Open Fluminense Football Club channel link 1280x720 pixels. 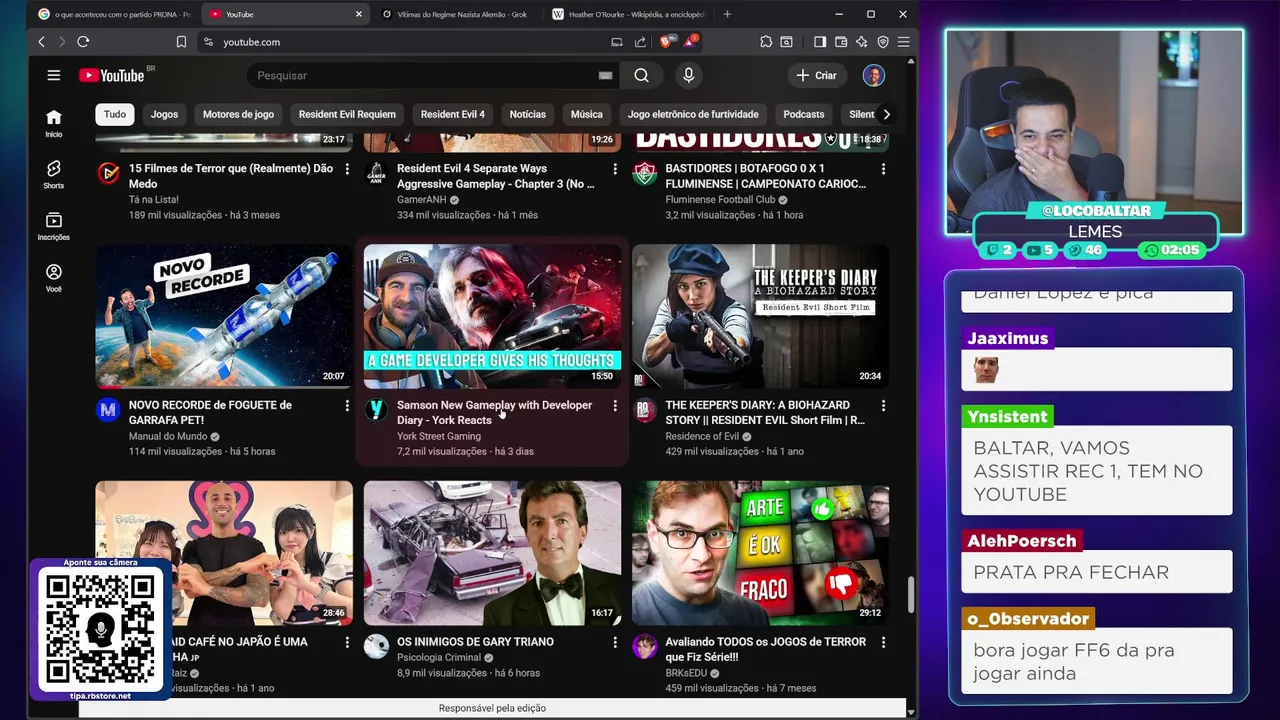[720, 200]
